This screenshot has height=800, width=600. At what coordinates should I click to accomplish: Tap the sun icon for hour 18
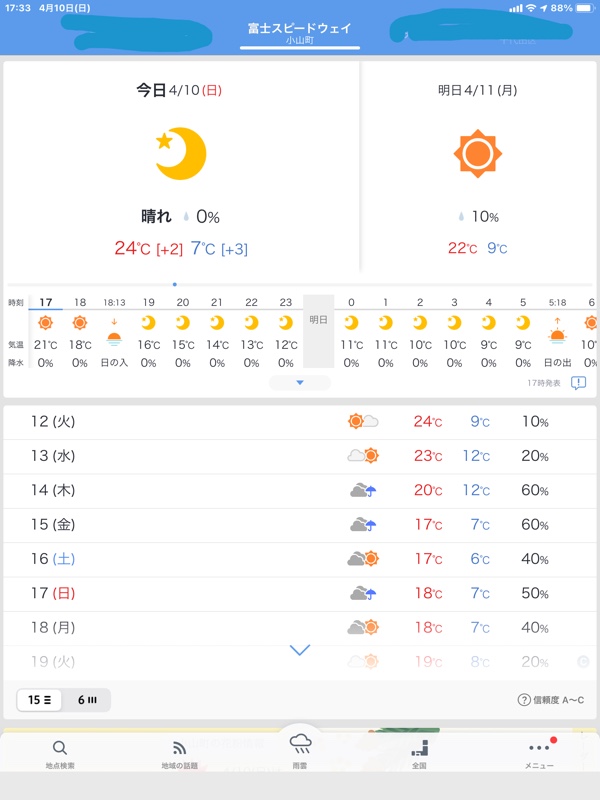pos(80,322)
